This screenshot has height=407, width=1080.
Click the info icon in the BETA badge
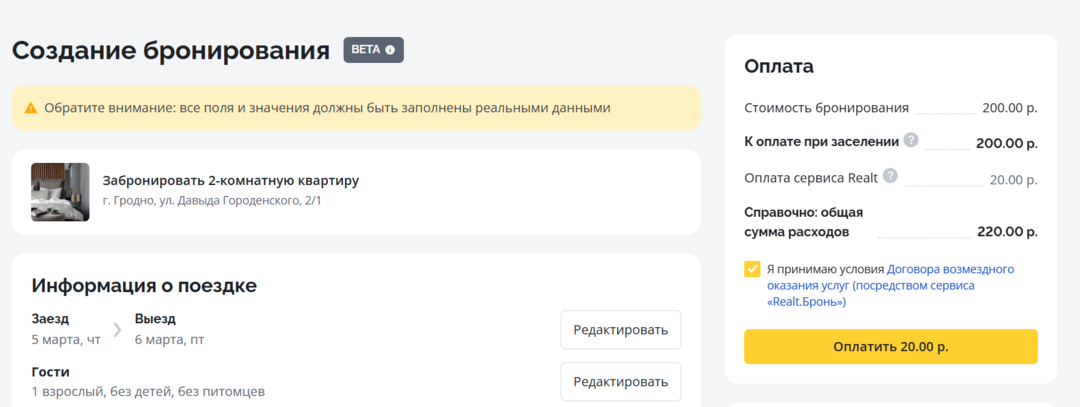point(390,50)
